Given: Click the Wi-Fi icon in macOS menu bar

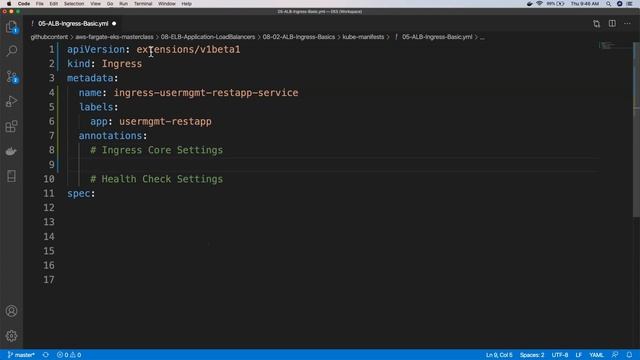Looking at the screenshot, I should click(x=539, y=4).
